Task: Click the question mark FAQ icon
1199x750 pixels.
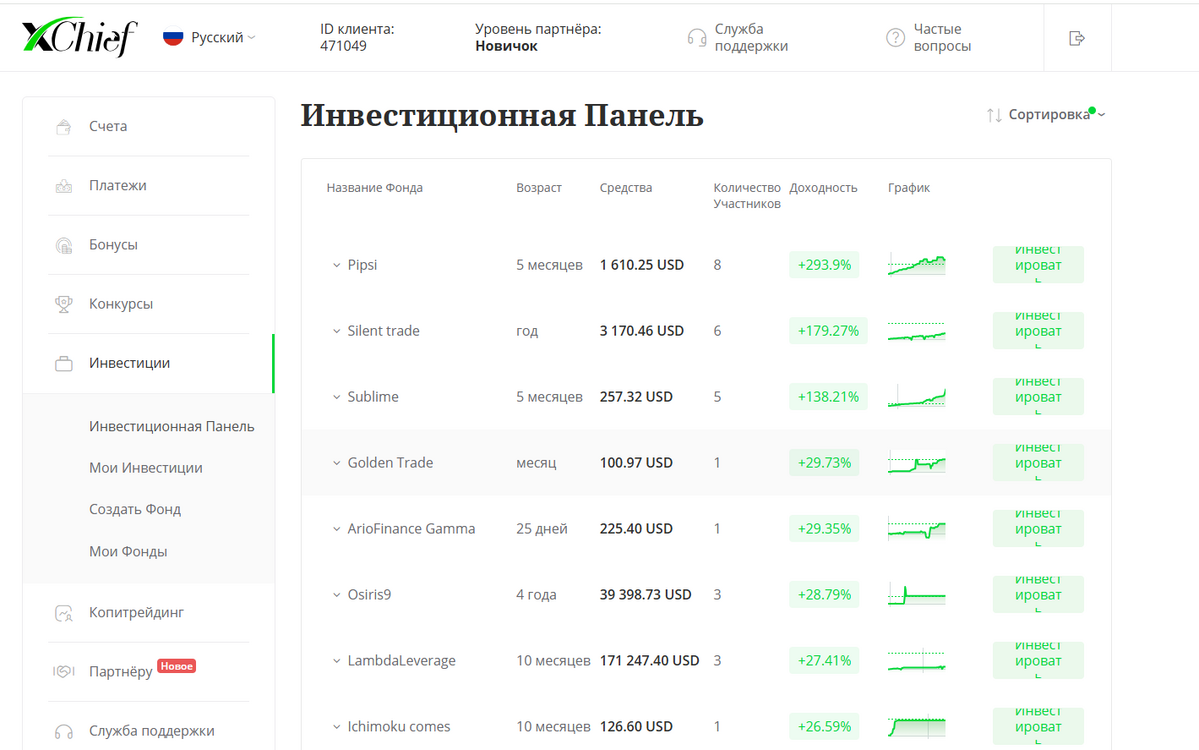Action: 895,37
